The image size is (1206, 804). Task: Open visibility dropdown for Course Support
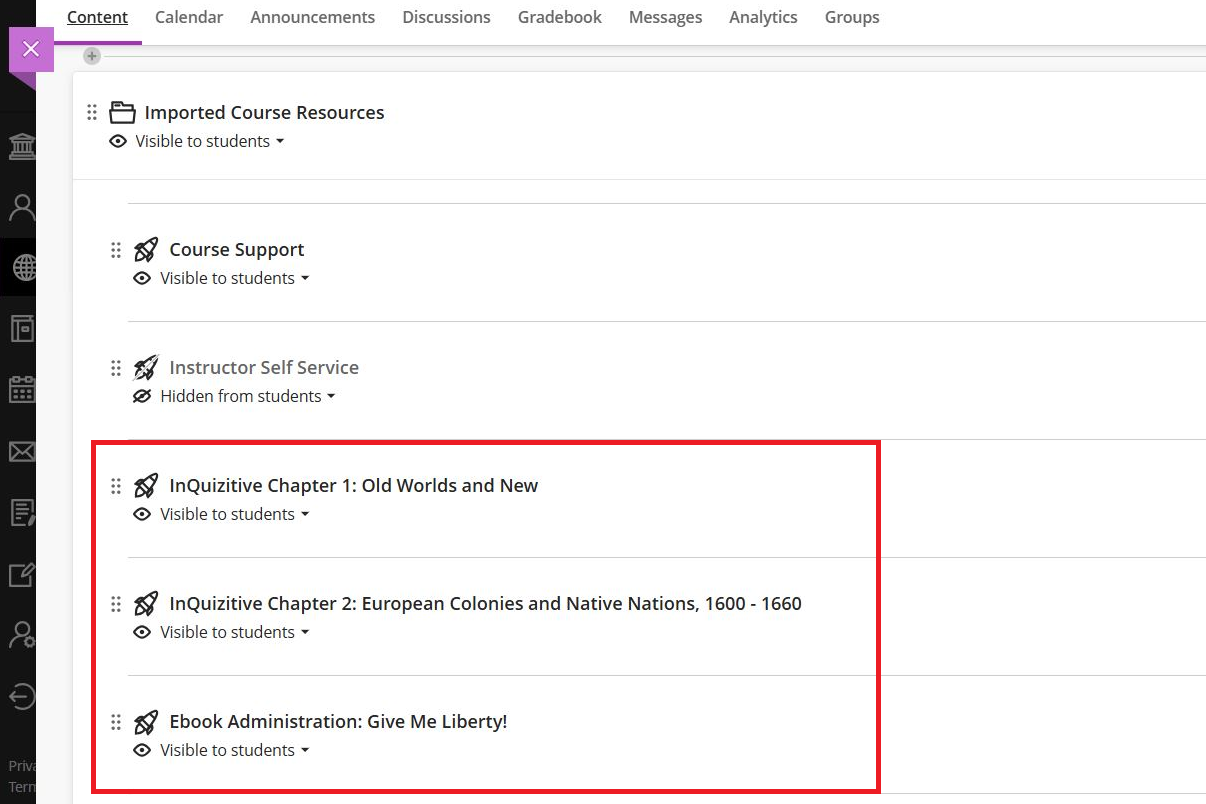tap(235, 278)
